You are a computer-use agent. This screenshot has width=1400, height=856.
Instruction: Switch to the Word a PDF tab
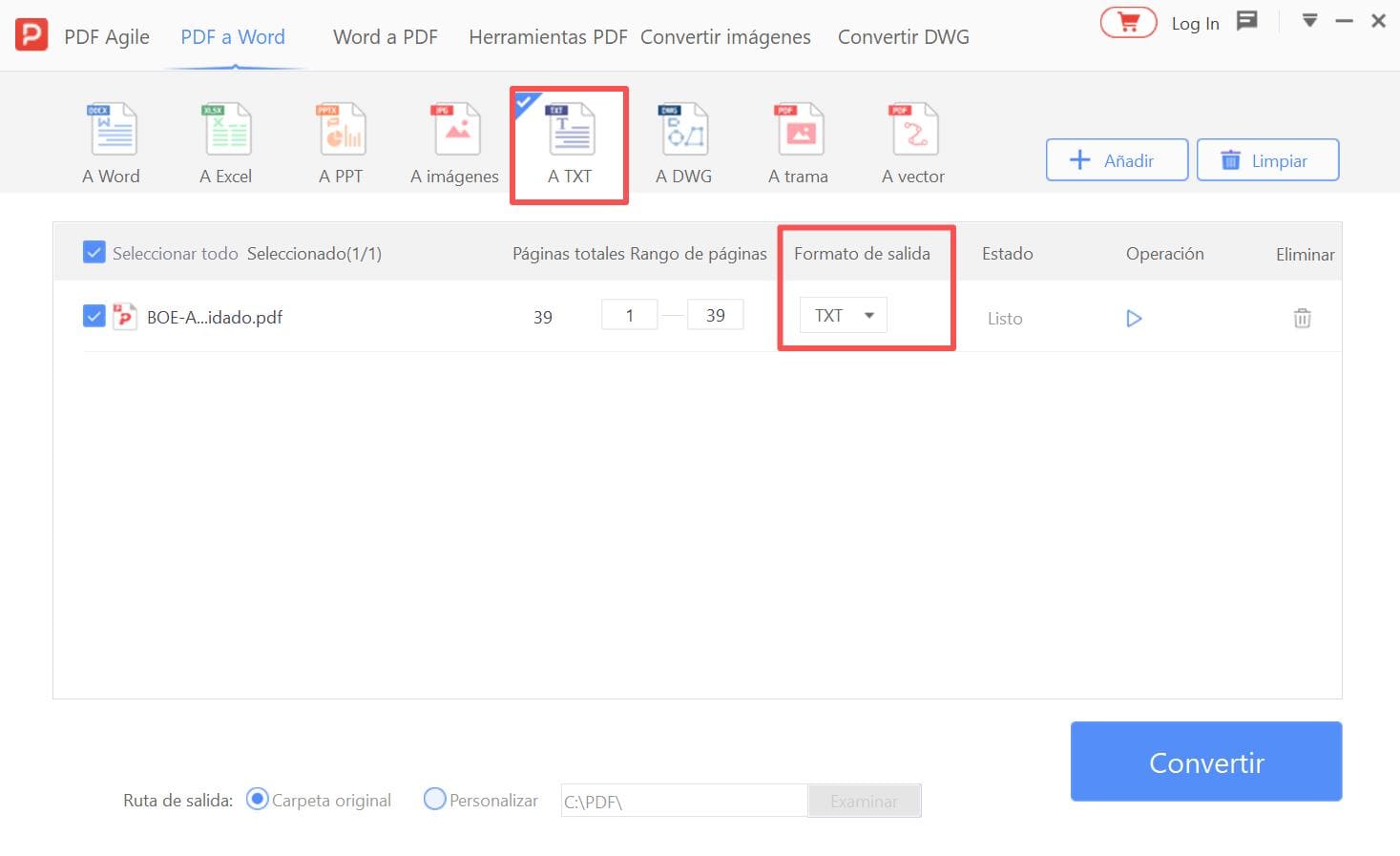[x=386, y=37]
